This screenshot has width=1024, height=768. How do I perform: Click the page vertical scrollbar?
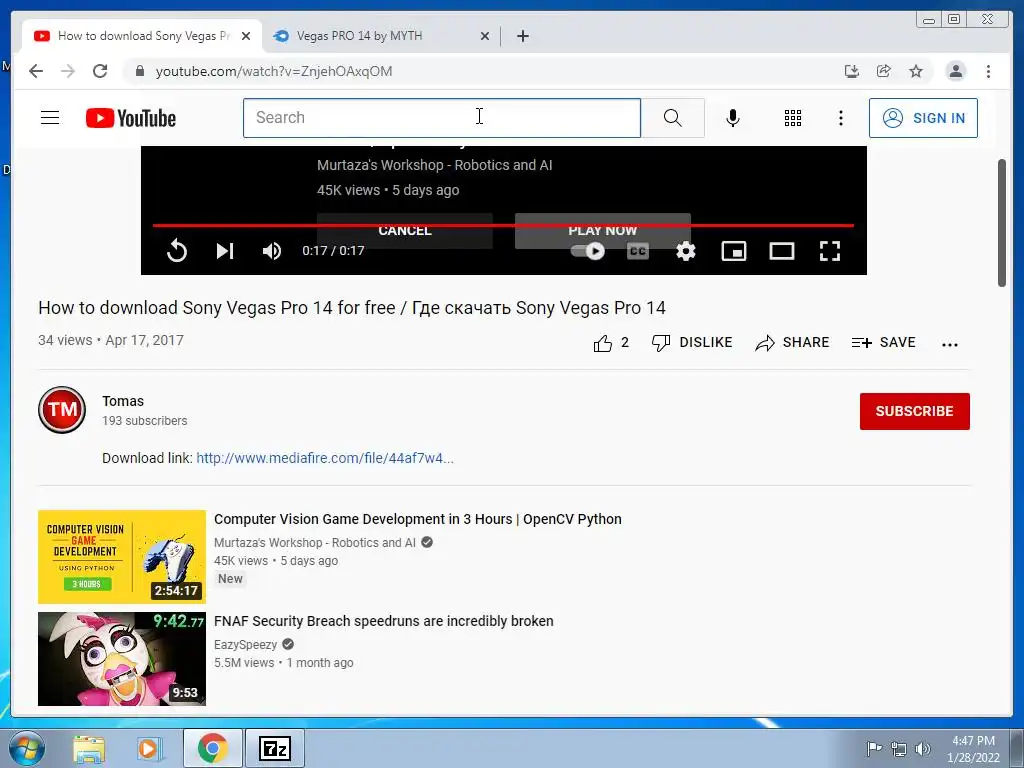pyautogui.click(x=1002, y=222)
